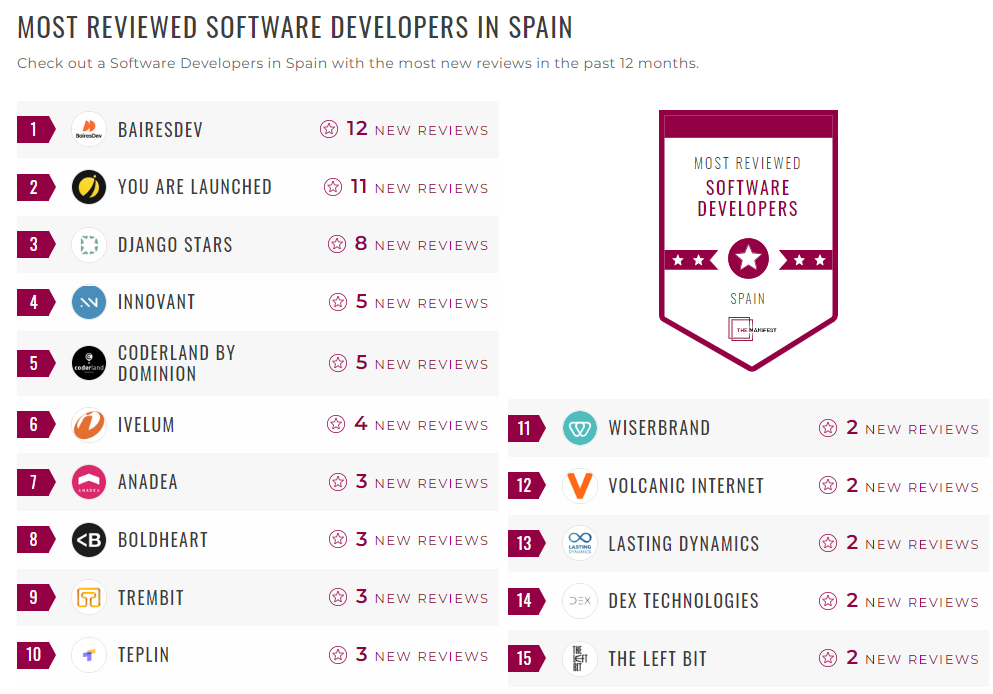Click new reviews text in Dex Technologies row
993x694 pixels.
click(x=913, y=600)
